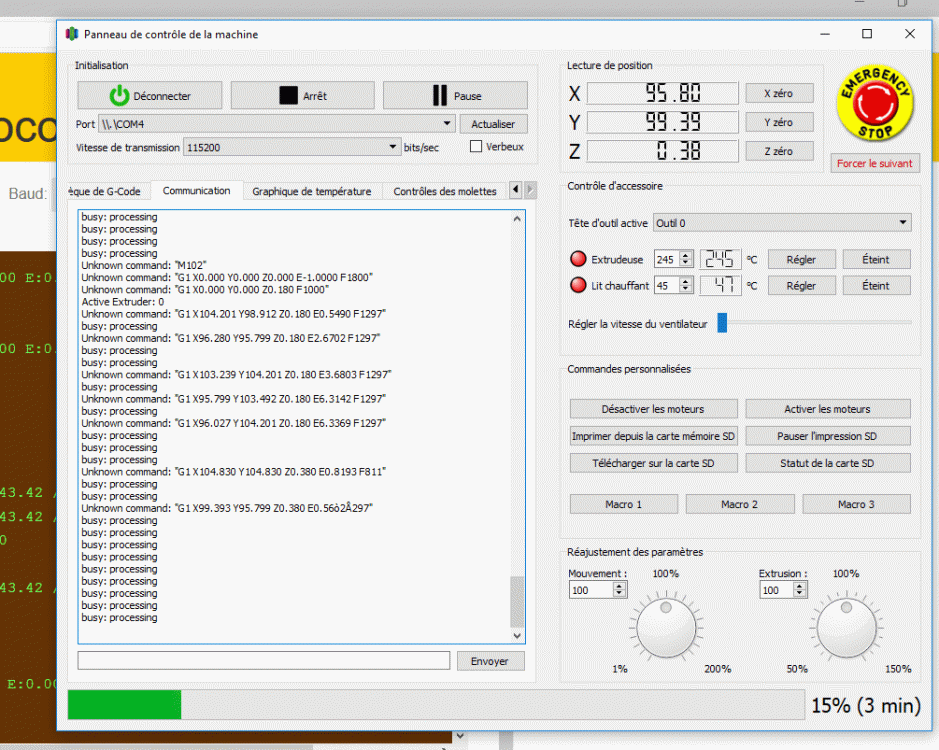The height and width of the screenshot is (750, 939).
Task: Click the "15% (3 min)" progress text
Action: (x=866, y=705)
